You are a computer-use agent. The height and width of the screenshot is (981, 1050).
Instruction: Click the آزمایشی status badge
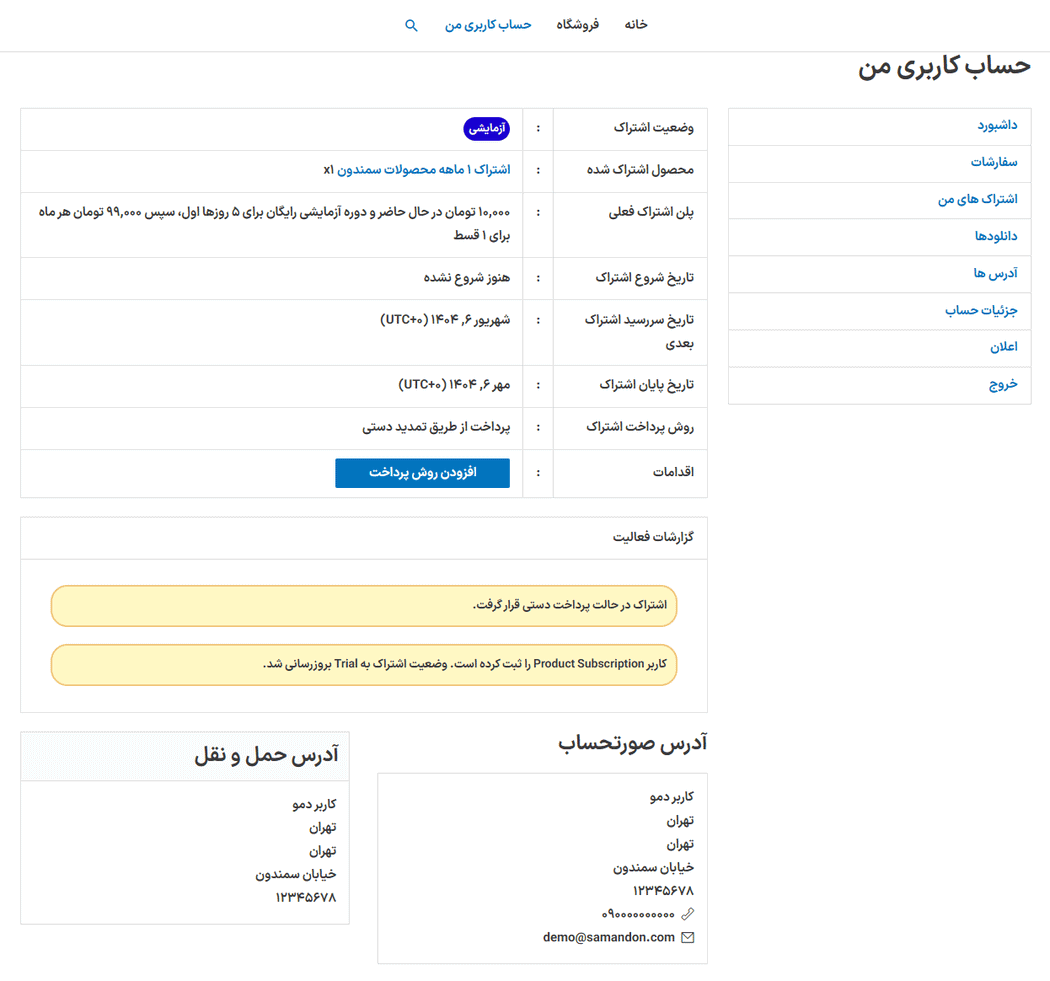487,129
